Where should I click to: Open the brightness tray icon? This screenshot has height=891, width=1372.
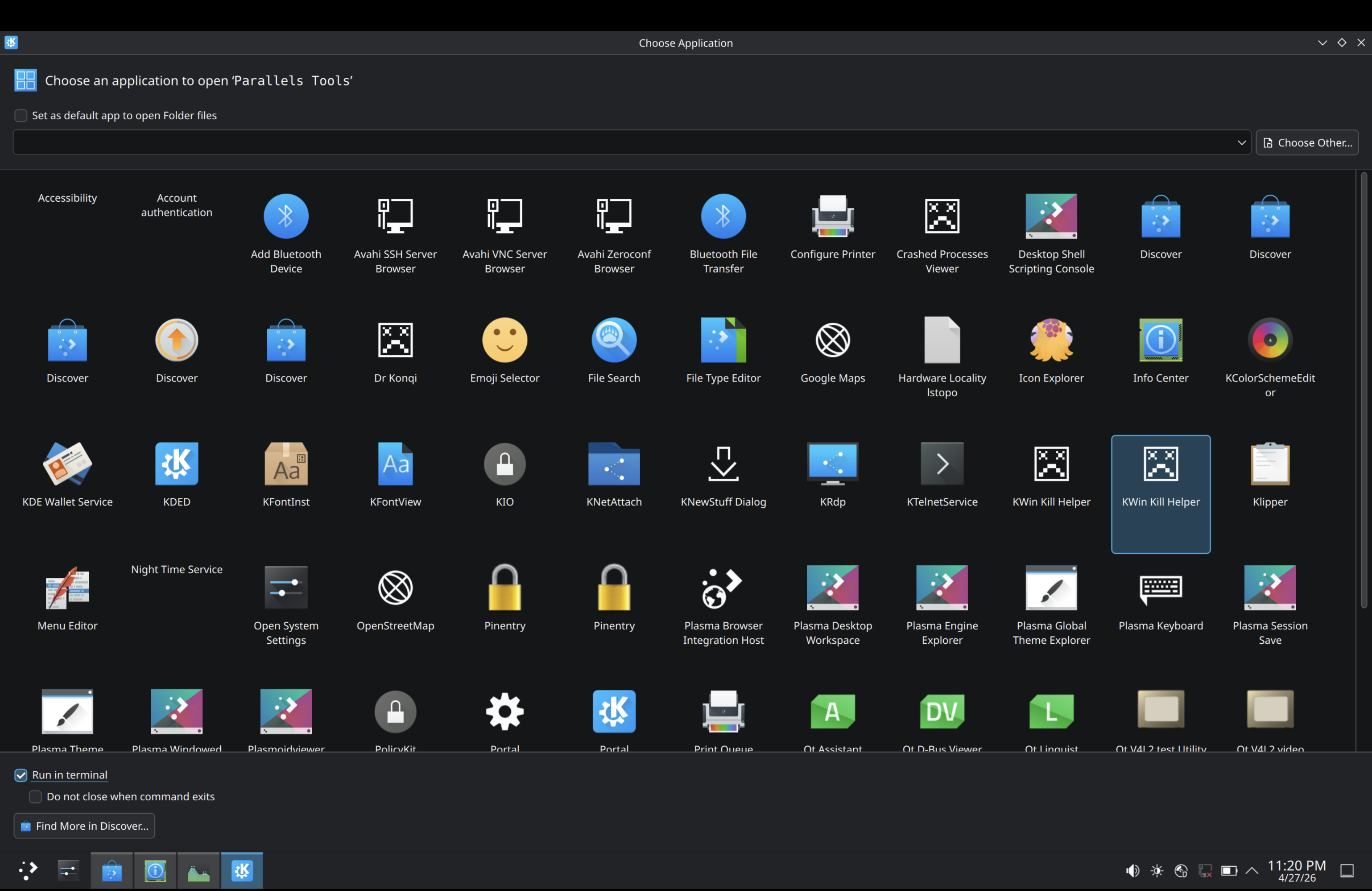click(x=1156, y=870)
